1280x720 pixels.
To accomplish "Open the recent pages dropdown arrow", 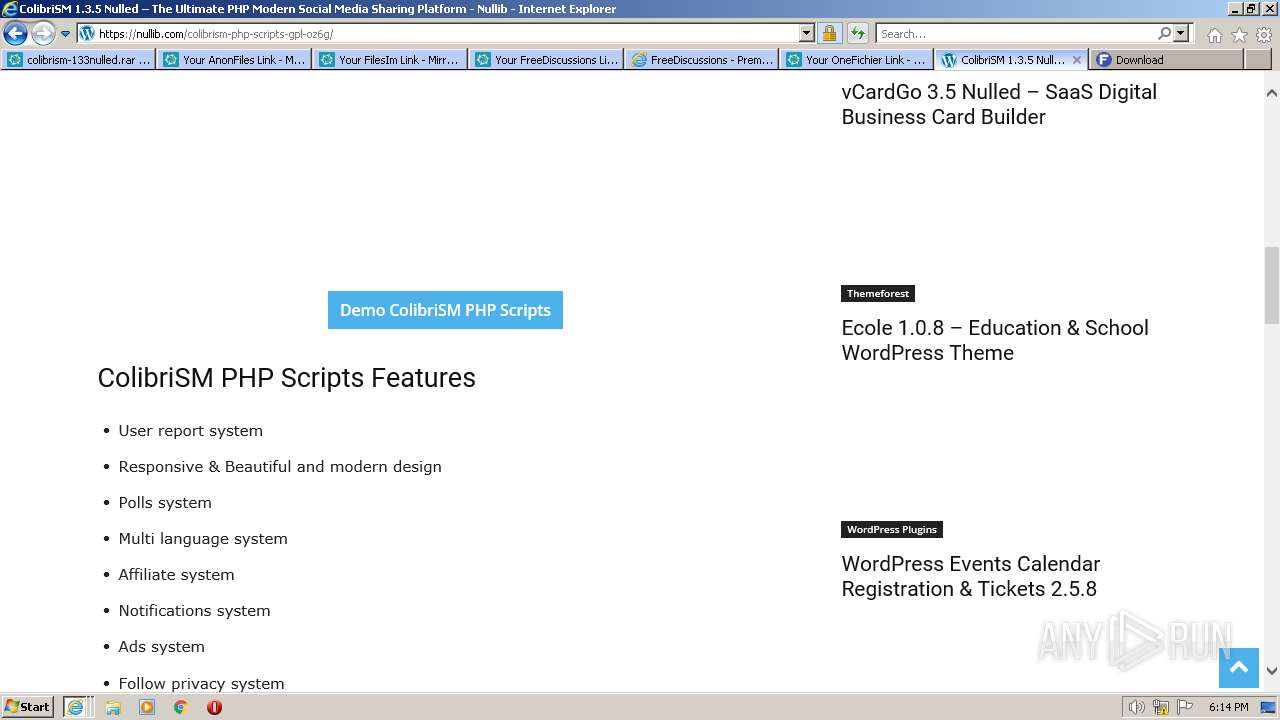I will [66, 34].
